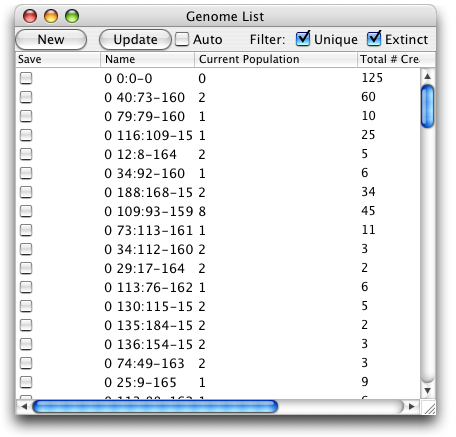Viewport: 456px width, 437px height.
Task: Click horizontal scrollbar left arrow
Action: [24, 407]
